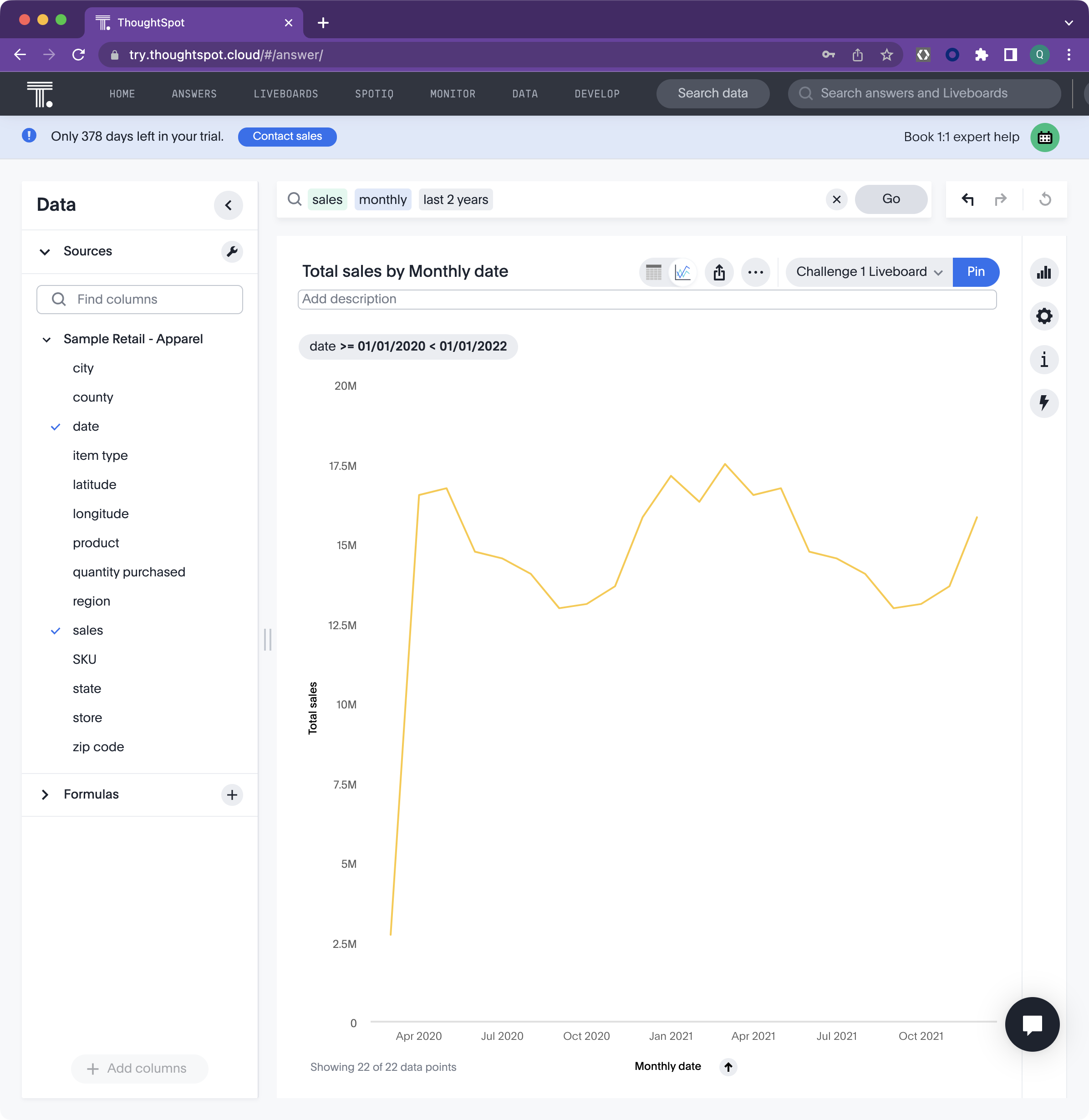The height and width of the screenshot is (1120, 1089).
Task: Open Chrome's three-dot menu
Action: click(1069, 54)
